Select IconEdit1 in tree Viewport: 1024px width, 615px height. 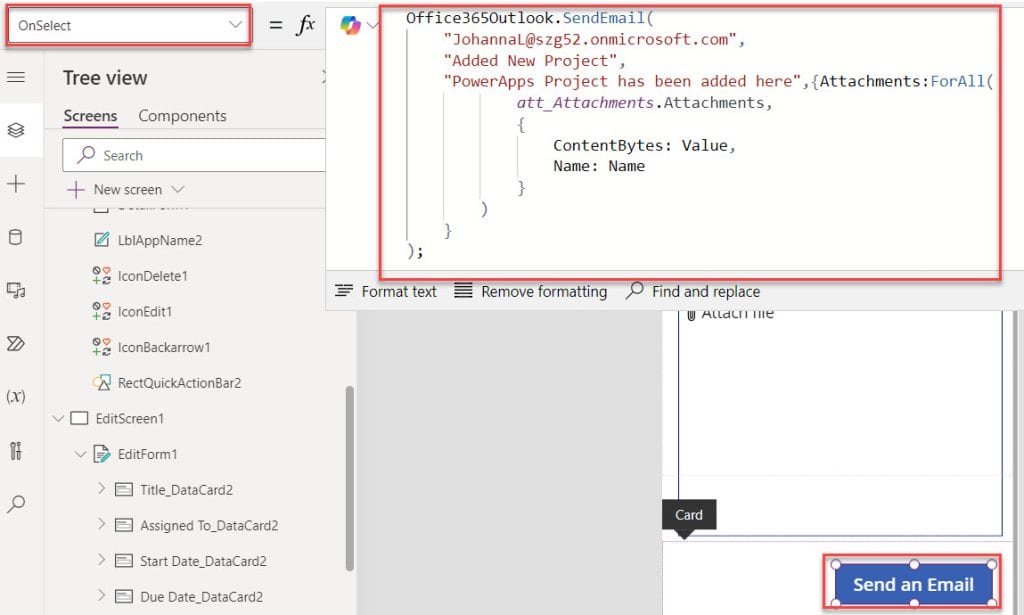click(x=145, y=312)
